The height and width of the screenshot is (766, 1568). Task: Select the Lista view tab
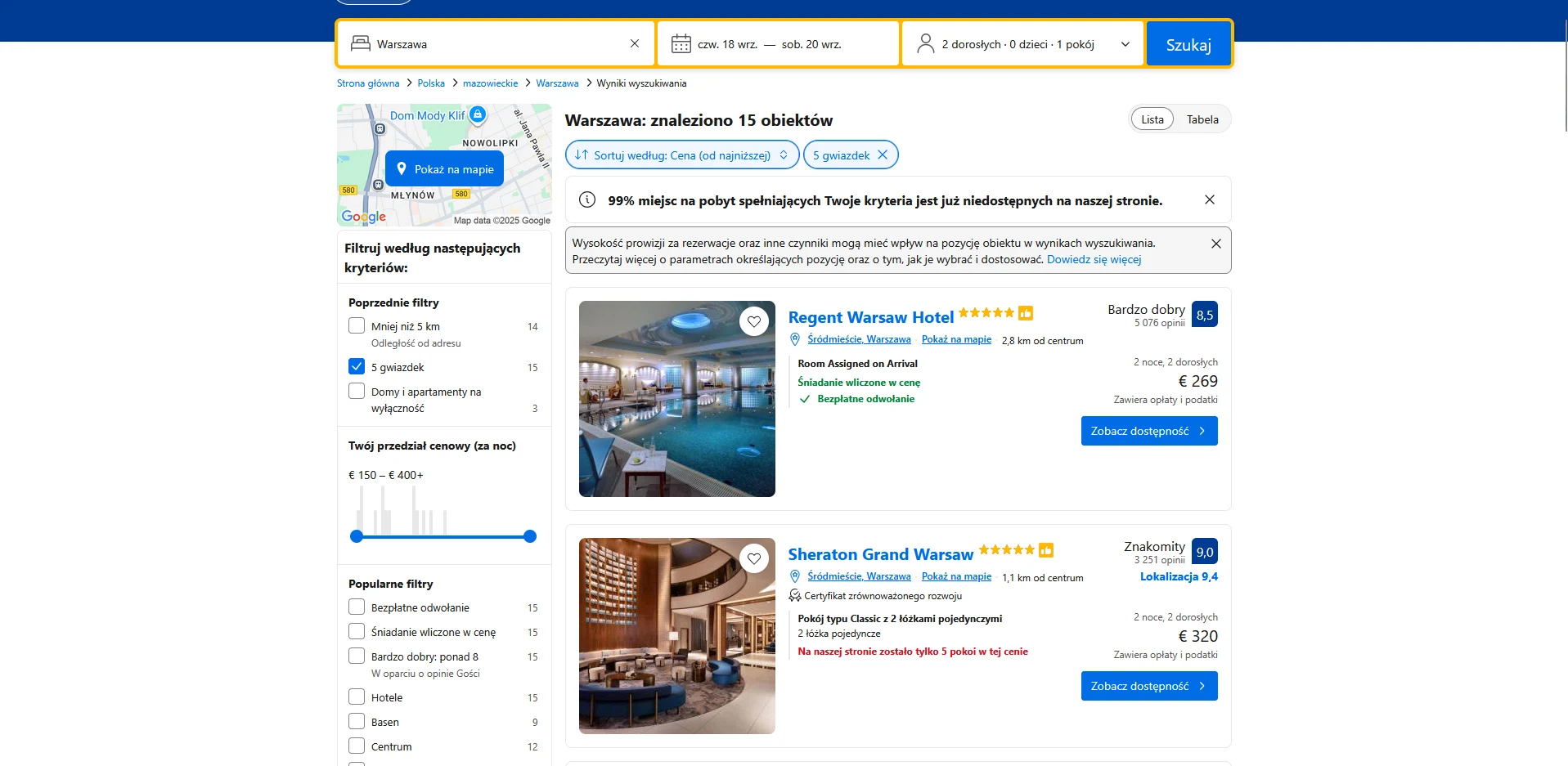point(1152,119)
